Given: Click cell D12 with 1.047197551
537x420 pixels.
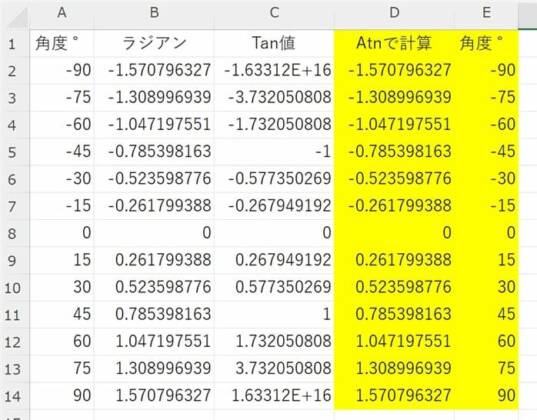Looking at the screenshot, I should (x=394, y=342).
